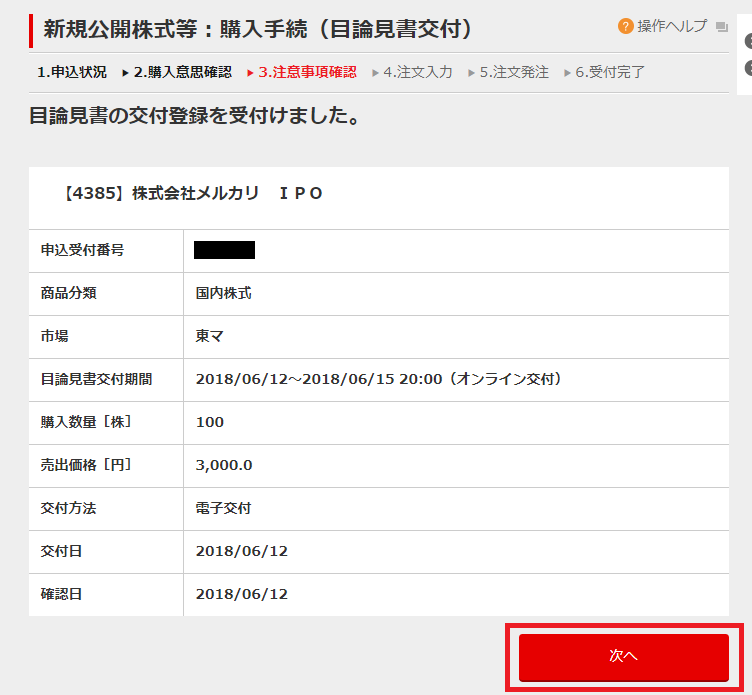The image size is (752, 695).
Task: Click the price value 3,000.0
Action: tap(224, 465)
